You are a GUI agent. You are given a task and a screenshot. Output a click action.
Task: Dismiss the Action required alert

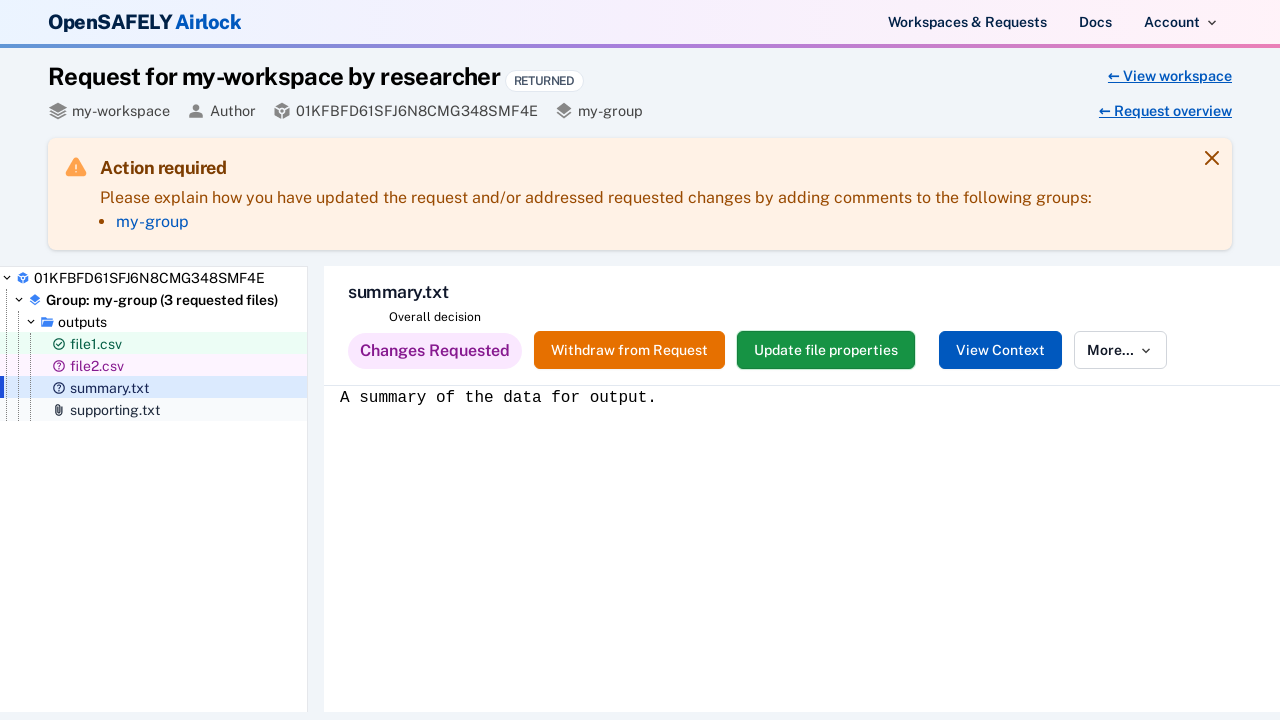pyautogui.click(x=1211, y=158)
